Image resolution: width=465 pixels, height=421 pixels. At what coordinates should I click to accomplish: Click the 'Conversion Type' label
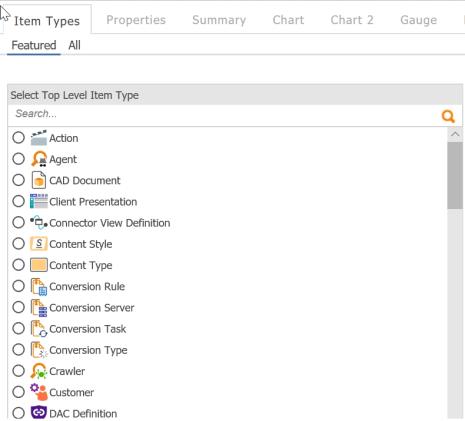[x=88, y=350]
